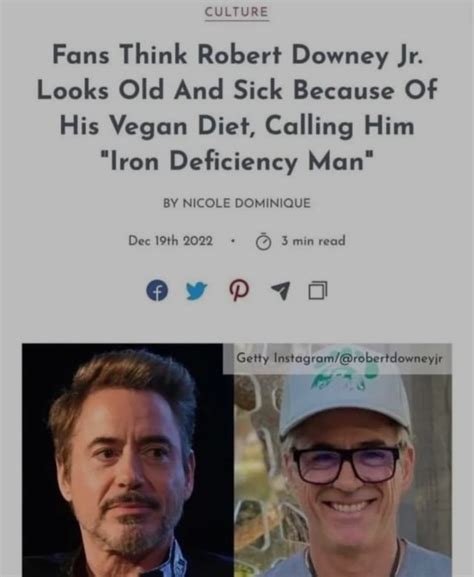Click the Dec 19th 2022 publish date
This screenshot has height=577, width=474.
(x=170, y=241)
